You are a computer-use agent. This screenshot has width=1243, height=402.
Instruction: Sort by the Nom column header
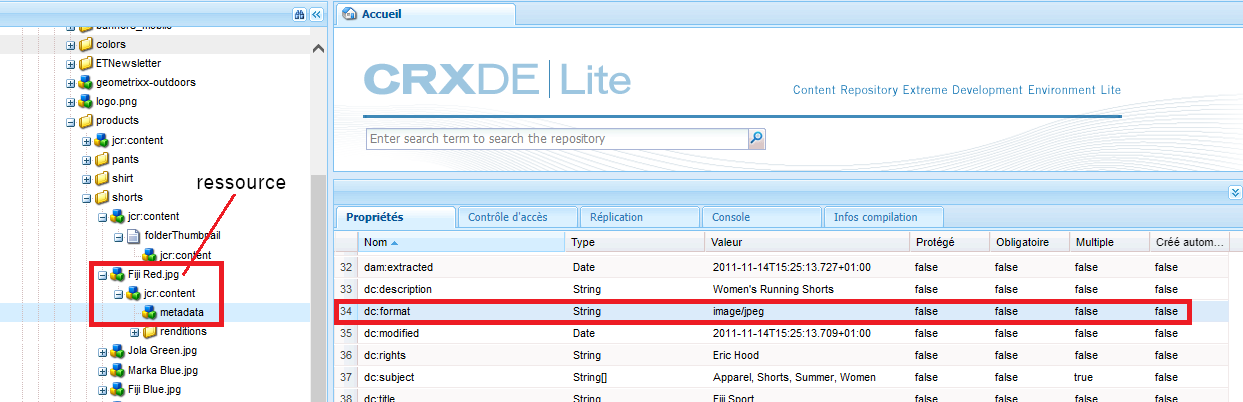pos(462,242)
